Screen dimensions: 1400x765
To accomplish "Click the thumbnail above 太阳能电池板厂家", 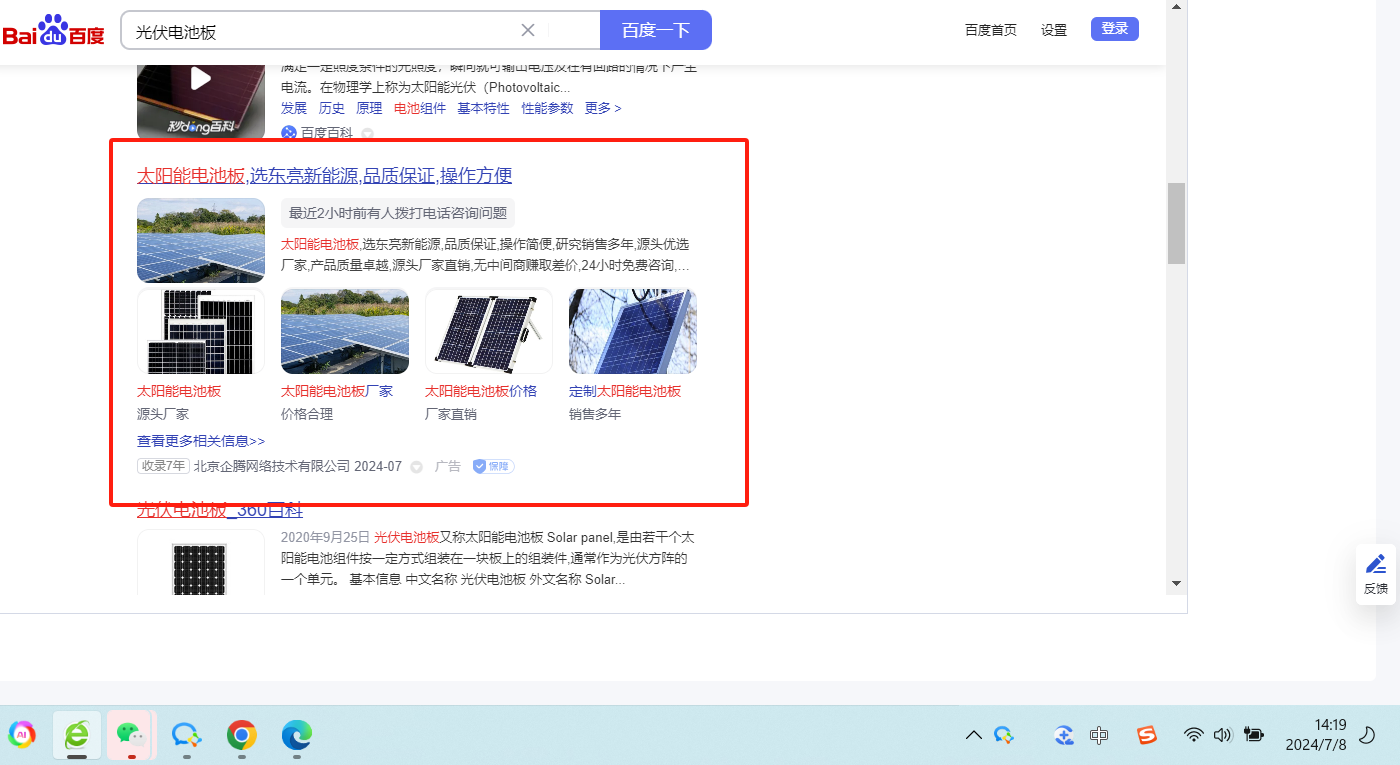I will click(x=345, y=332).
